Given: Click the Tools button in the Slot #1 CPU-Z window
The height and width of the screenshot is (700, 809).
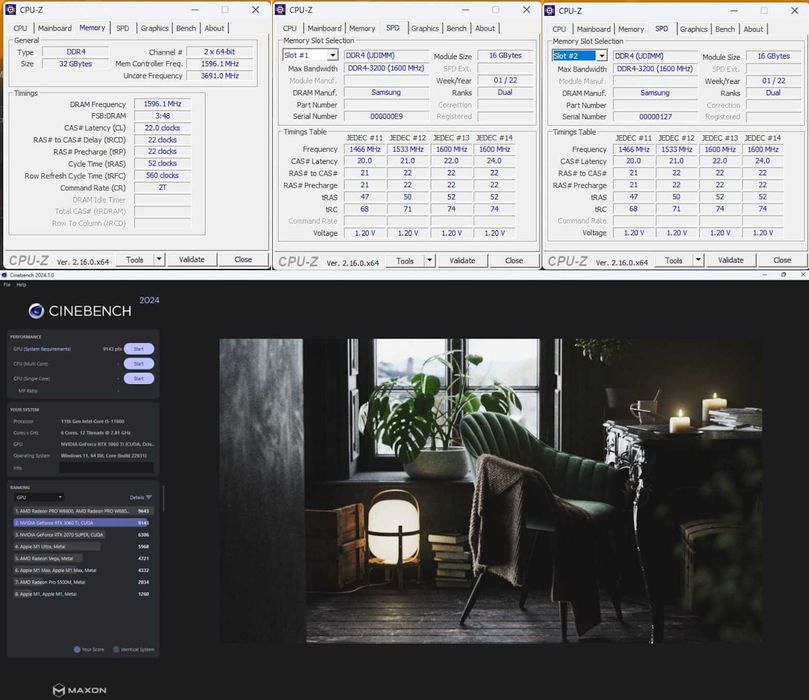Looking at the screenshot, I should (405, 261).
